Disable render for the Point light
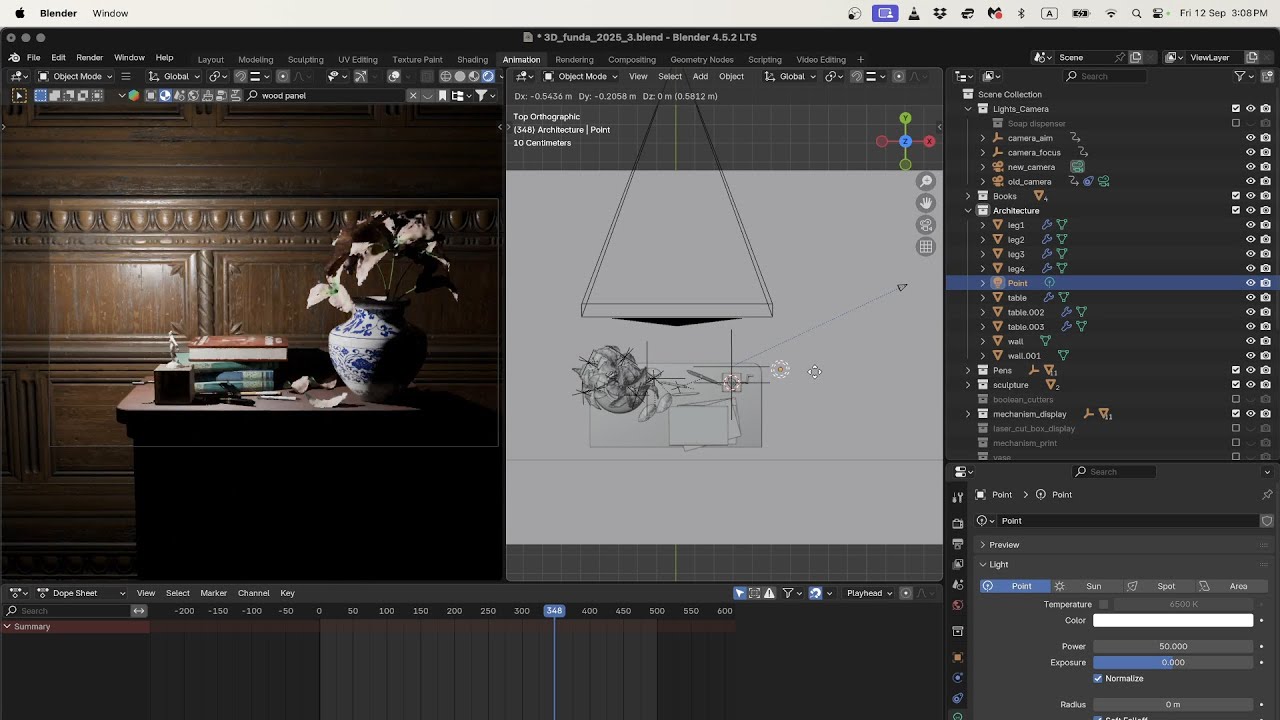 tap(1266, 283)
